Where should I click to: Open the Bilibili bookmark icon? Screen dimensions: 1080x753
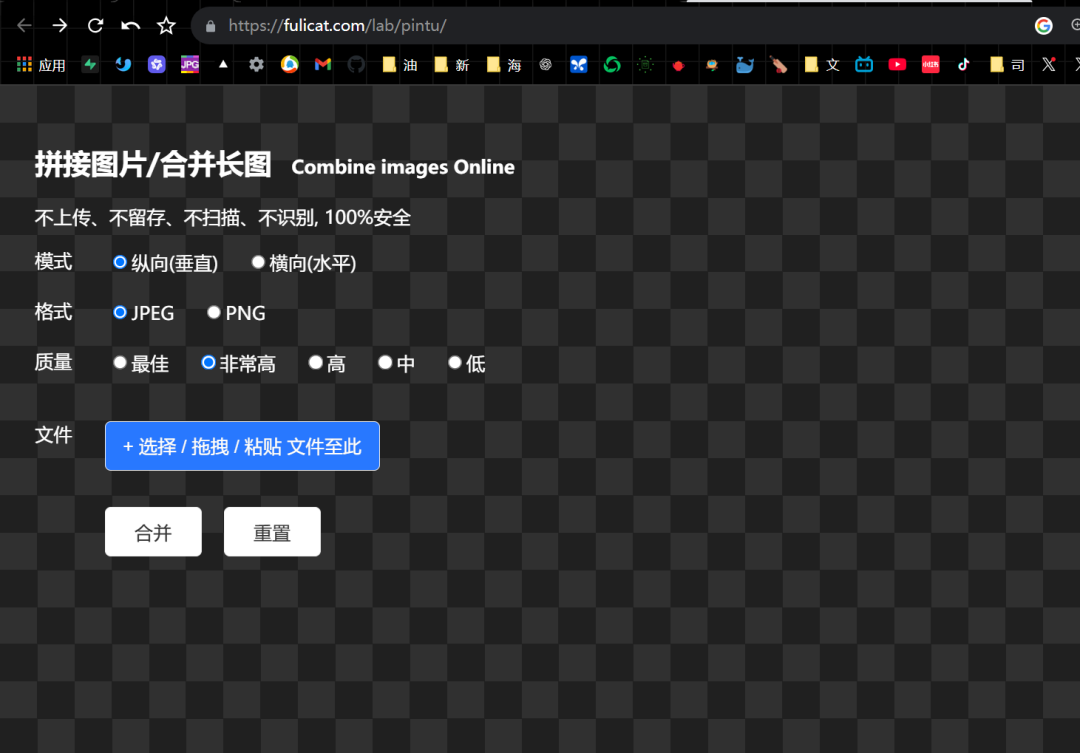click(x=864, y=64)
